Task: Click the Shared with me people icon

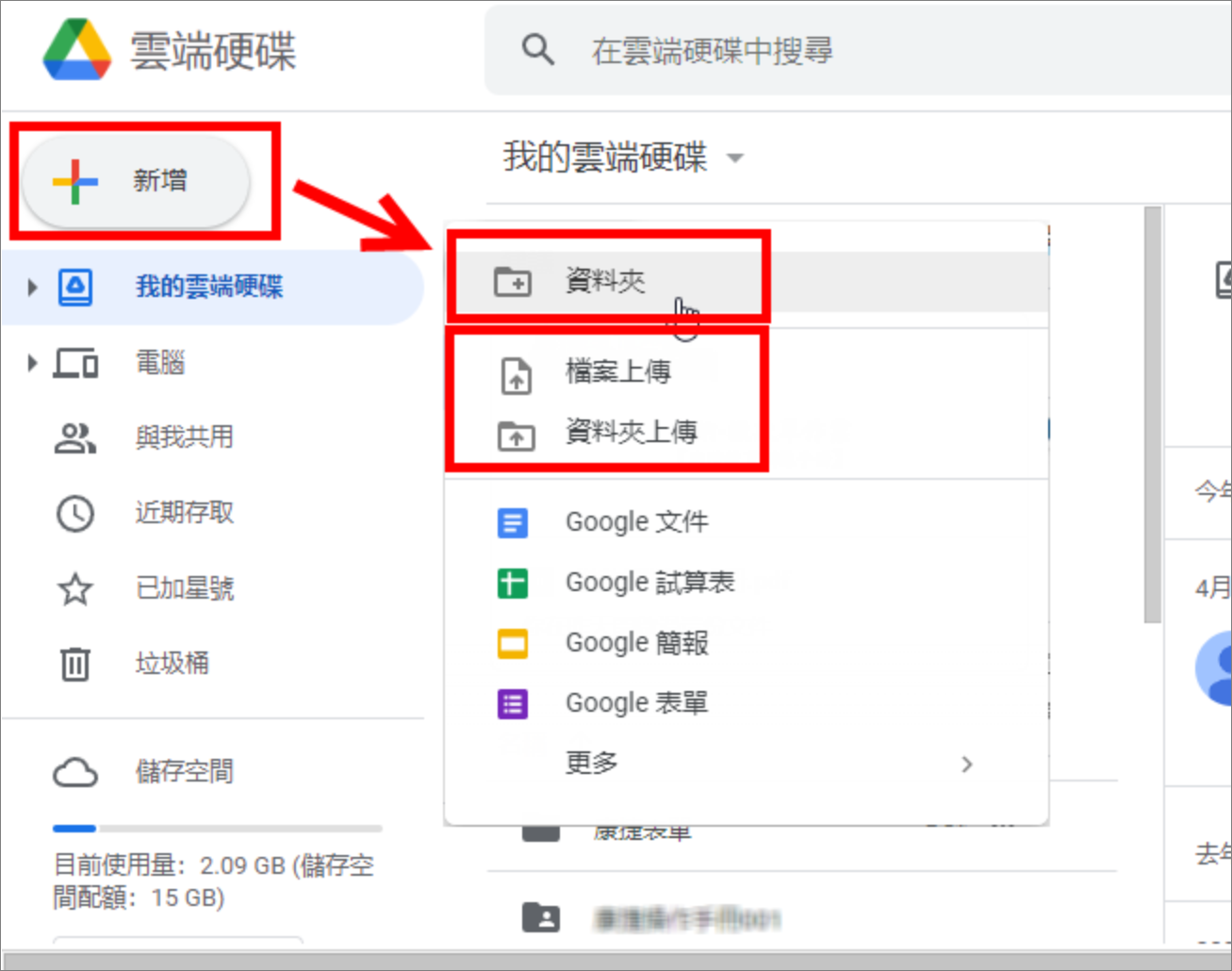Action: (75, 437)
